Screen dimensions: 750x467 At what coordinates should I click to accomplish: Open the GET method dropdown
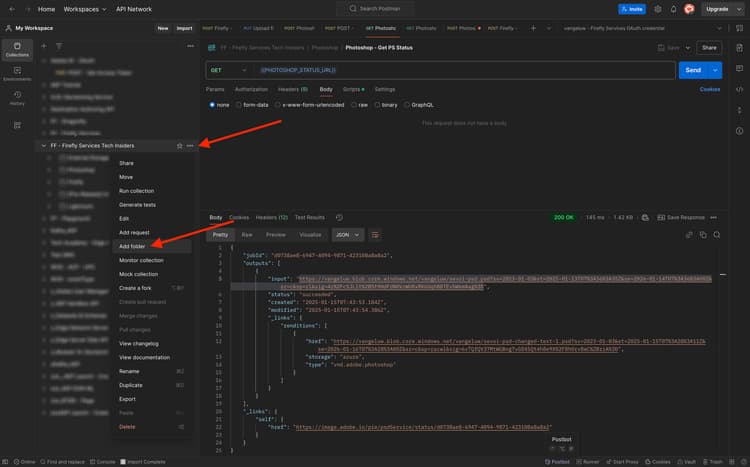(228, 70)
